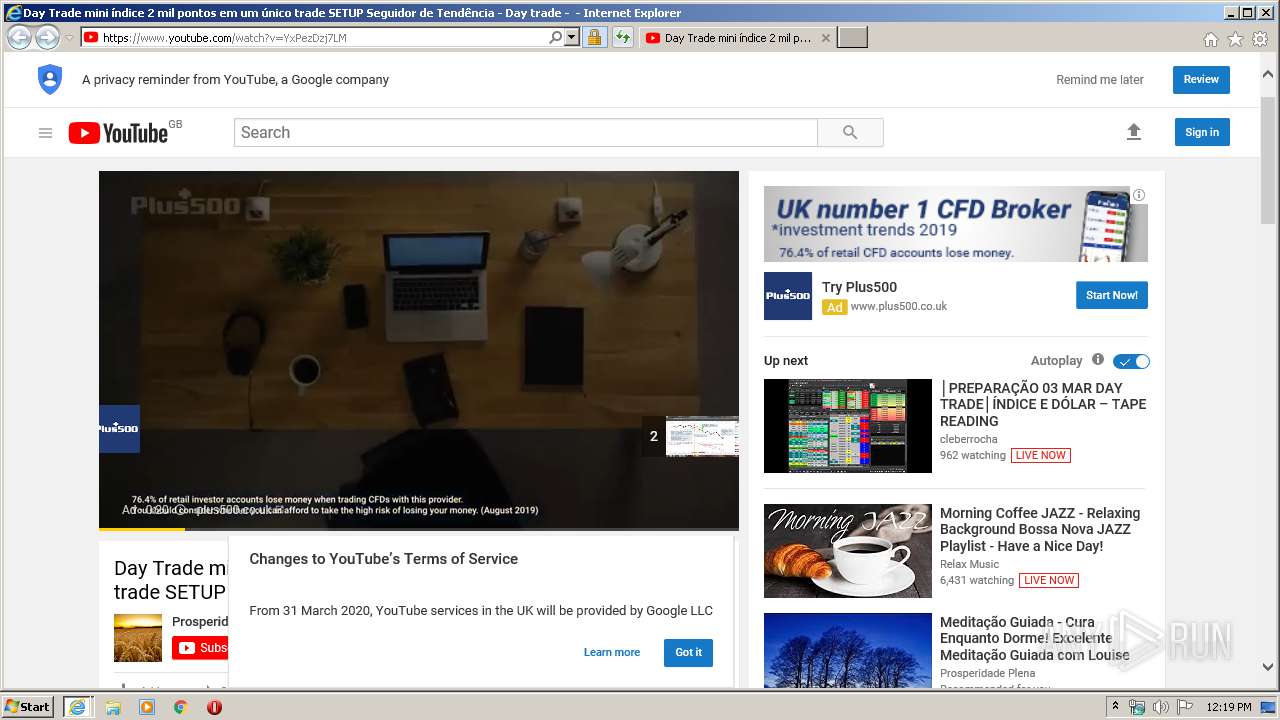Click Learn more in Terms notice

tap(612, 652)
